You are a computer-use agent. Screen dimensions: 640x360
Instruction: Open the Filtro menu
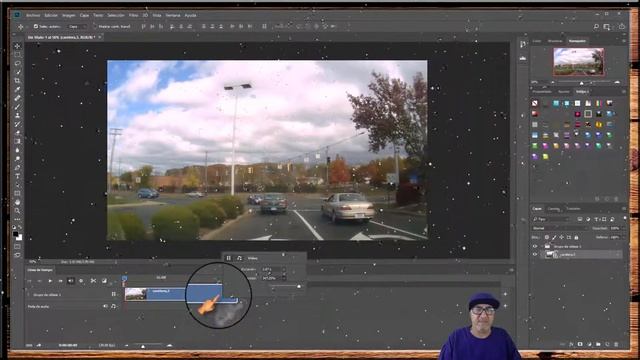(133, 15)
